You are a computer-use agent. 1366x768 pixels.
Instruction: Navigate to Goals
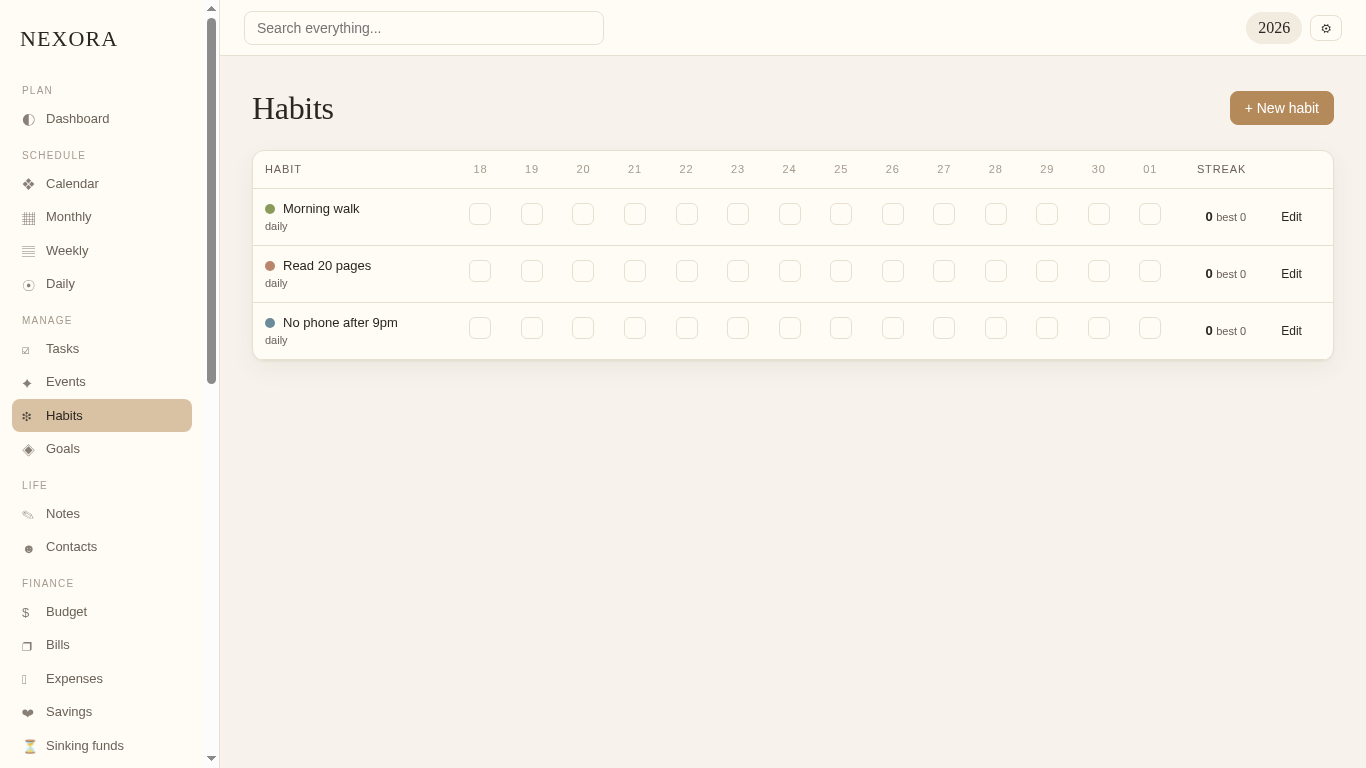point(102,449)
